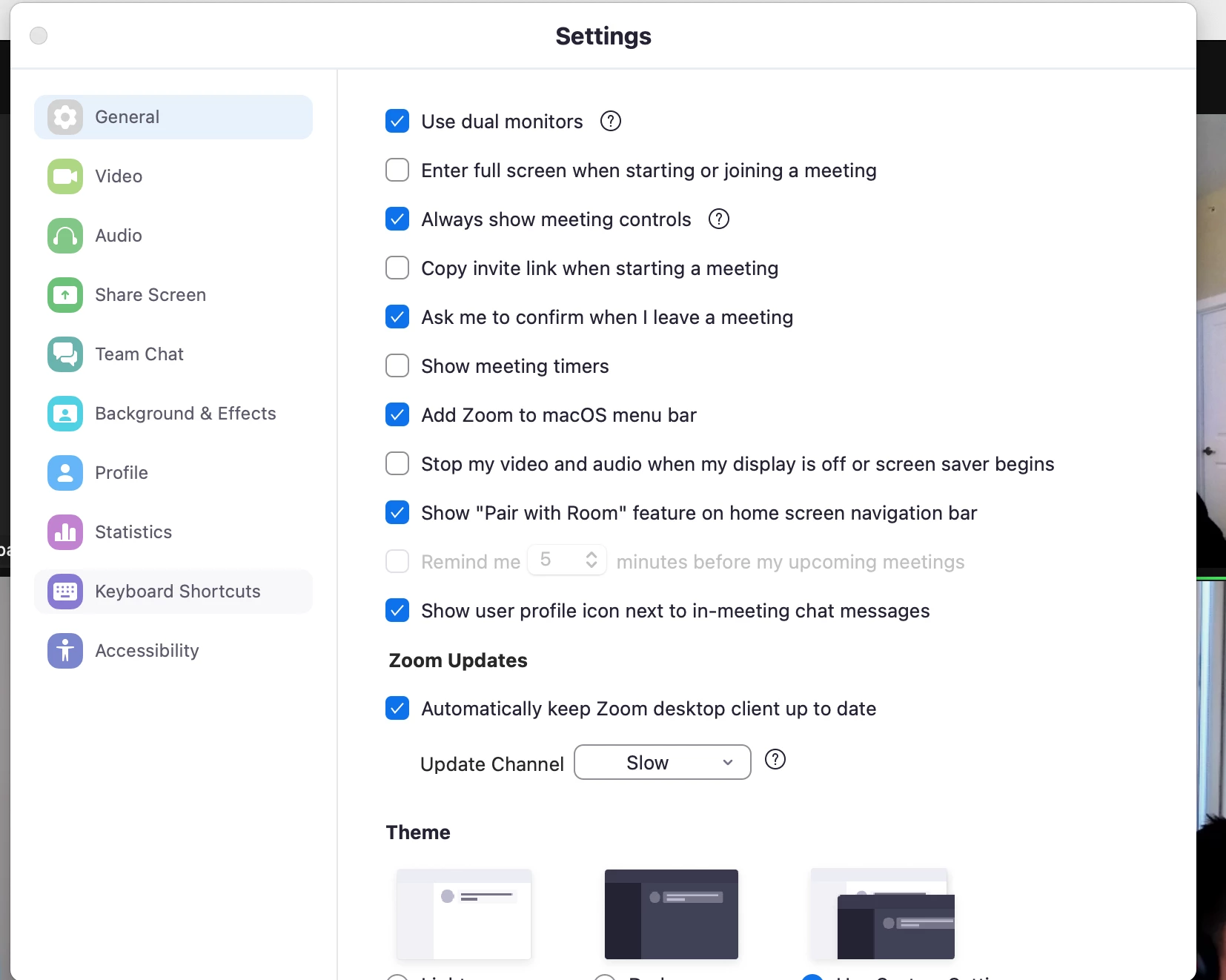Enable stop video and audio when display off
The image size is (1226, 980).
point(397,463)
